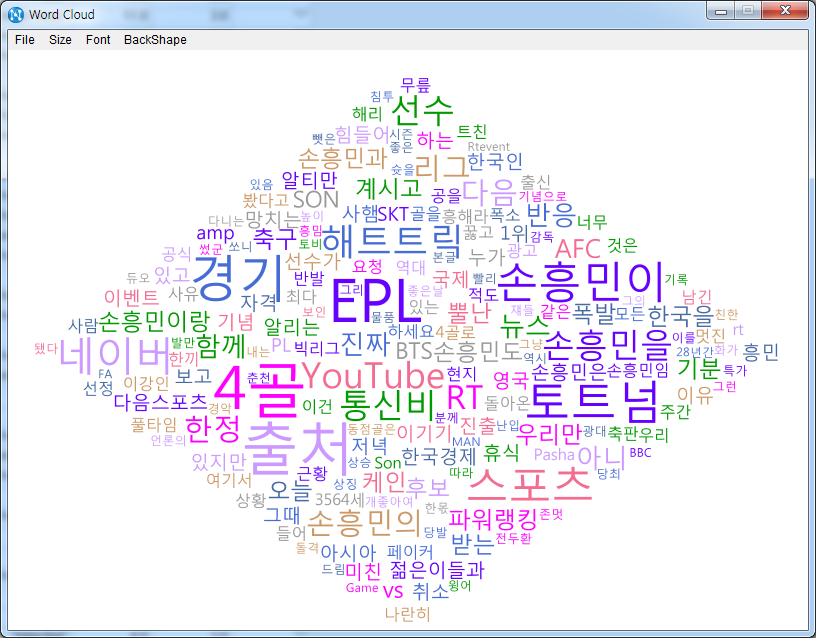
Task: Click the word "무릎" at the top
Action: 416,84
